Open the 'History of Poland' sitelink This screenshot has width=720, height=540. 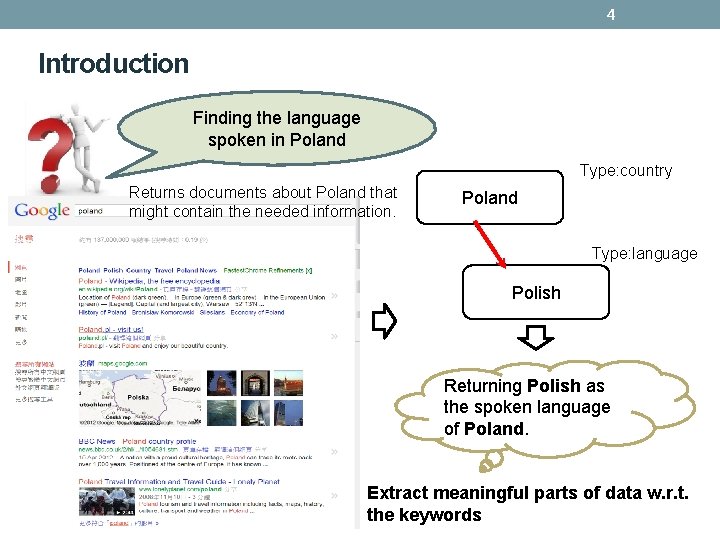point(102,312)
